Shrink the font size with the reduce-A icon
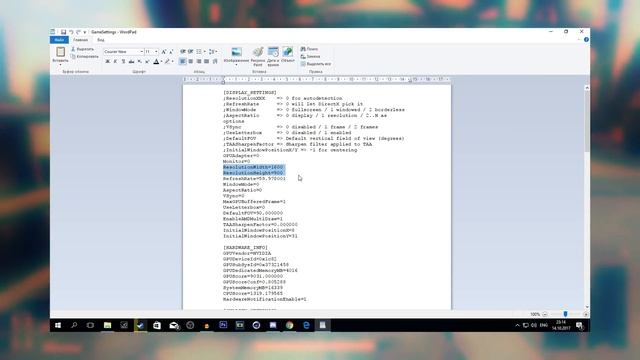640x360 pixels. click(x=171, y=52)
